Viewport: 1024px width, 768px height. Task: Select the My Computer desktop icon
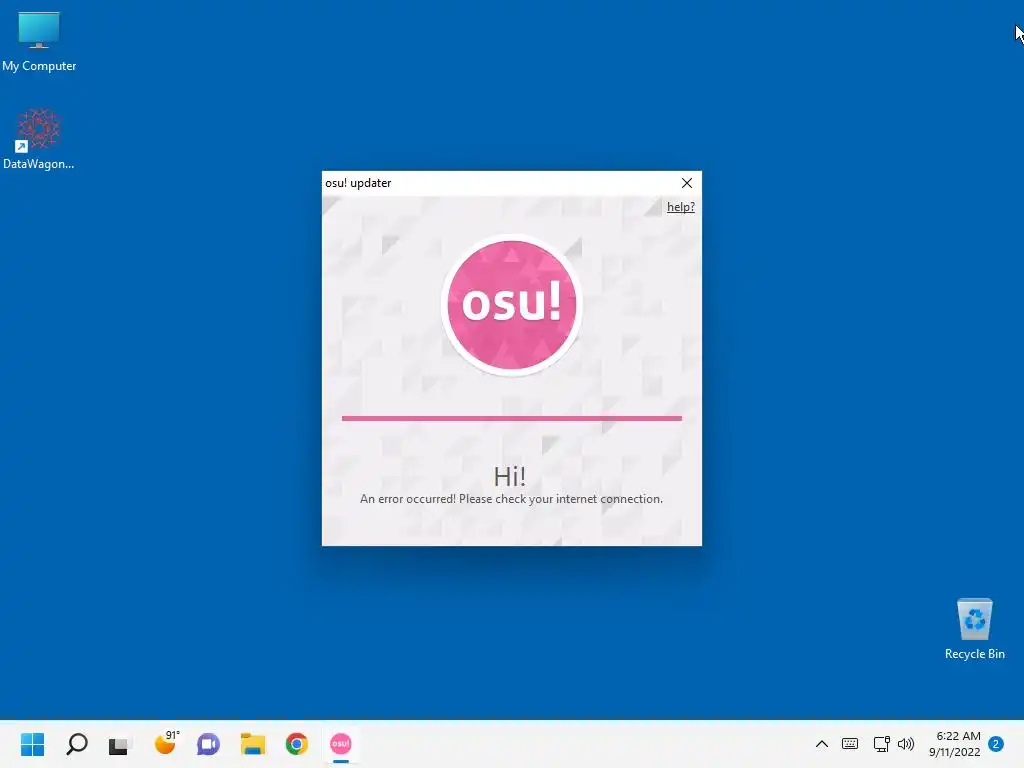coord(39,42)
